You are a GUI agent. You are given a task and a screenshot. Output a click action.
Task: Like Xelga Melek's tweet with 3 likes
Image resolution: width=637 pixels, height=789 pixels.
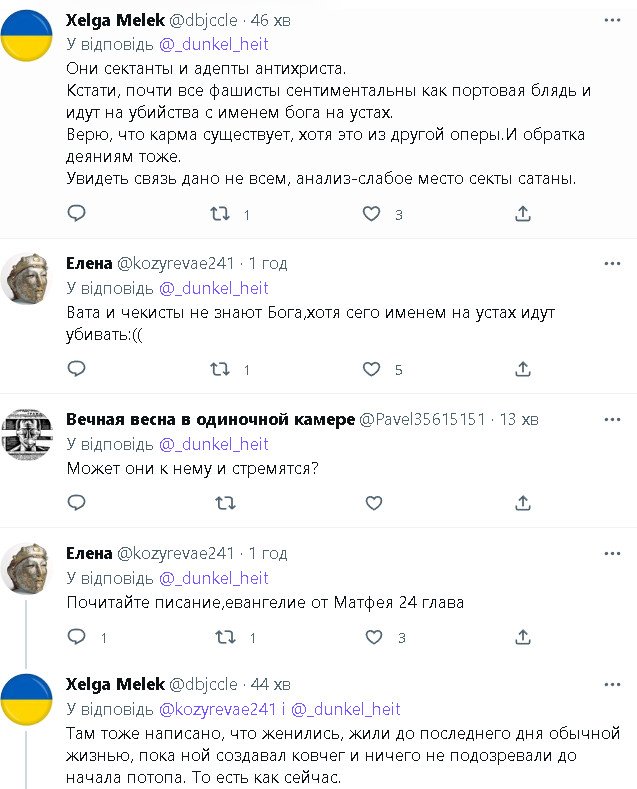click(x=371, y=213)
